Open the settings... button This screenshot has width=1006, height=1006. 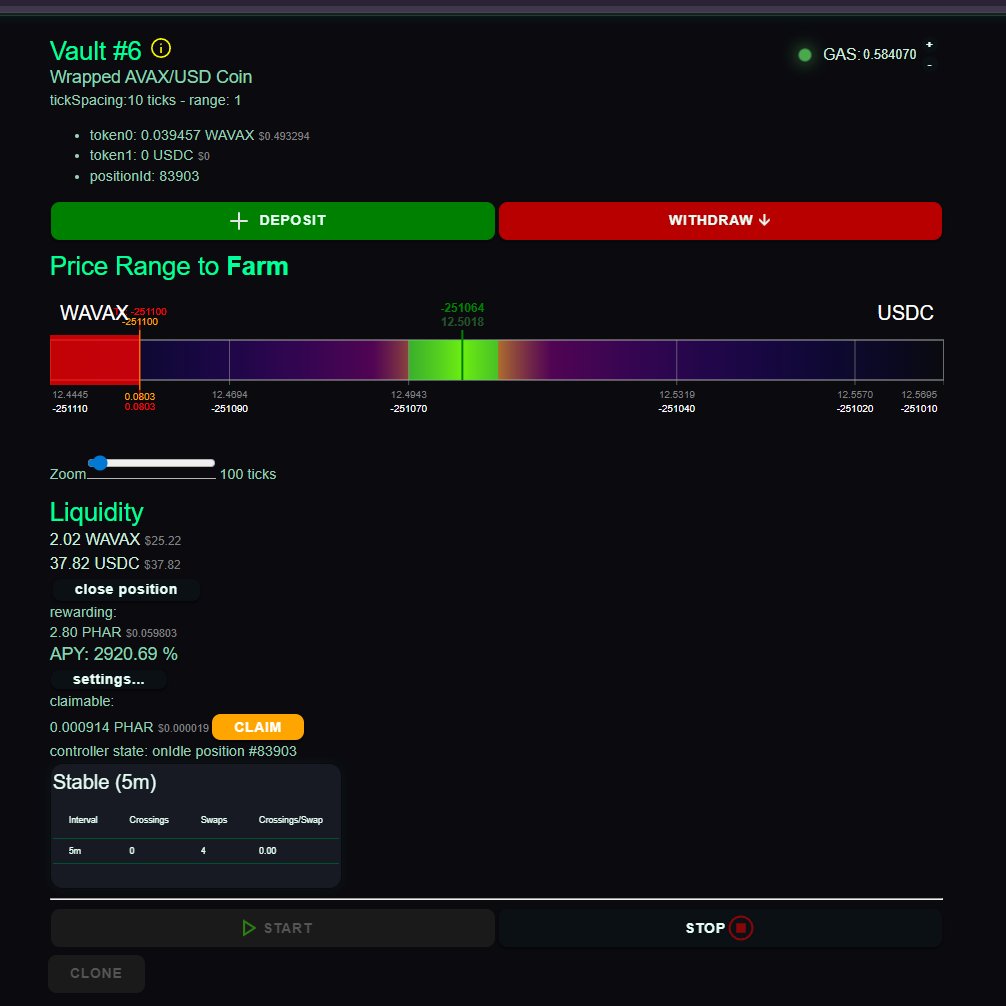[x=108, y=679]
